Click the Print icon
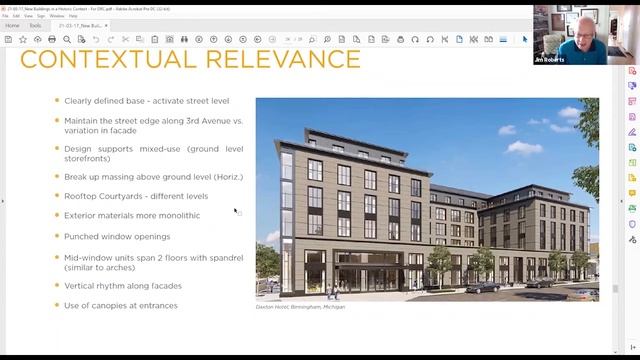Viewport: 640px width, 360px height. (52, 39)
